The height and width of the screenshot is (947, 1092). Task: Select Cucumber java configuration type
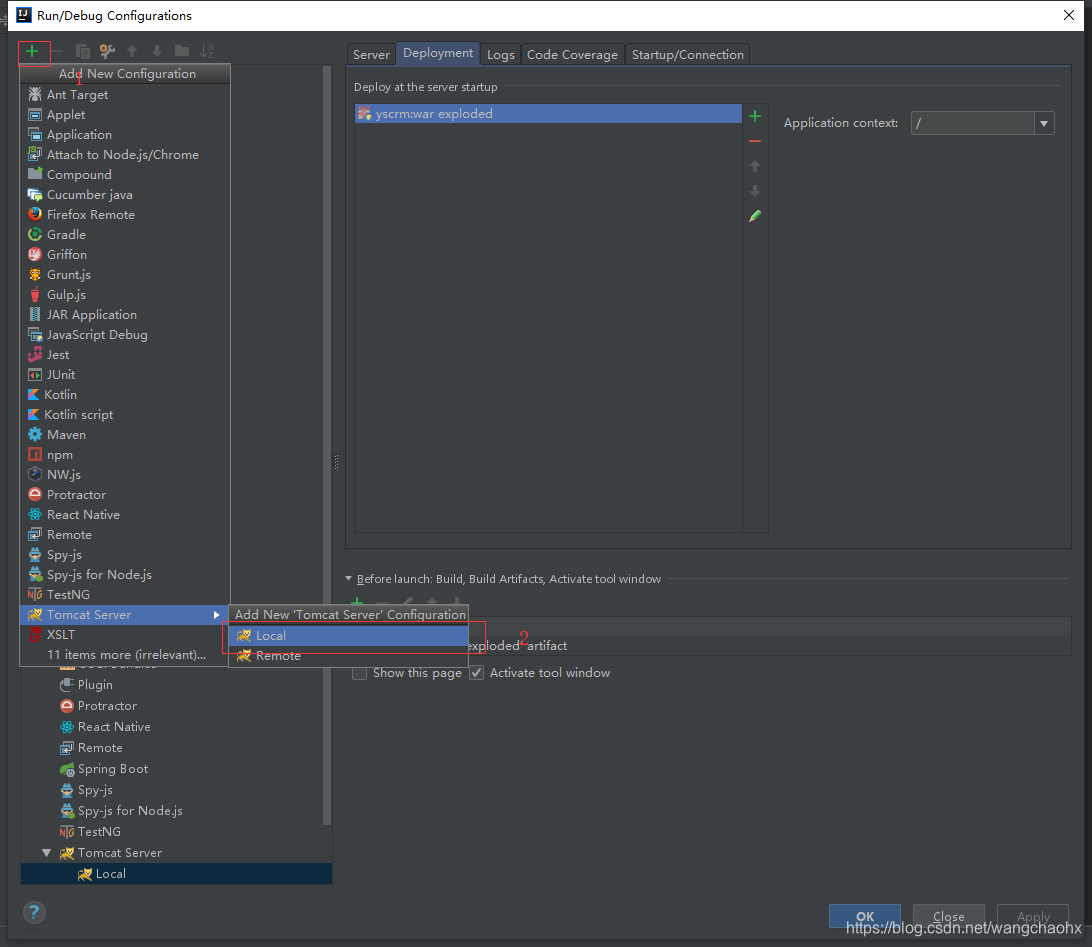point(125,195)
